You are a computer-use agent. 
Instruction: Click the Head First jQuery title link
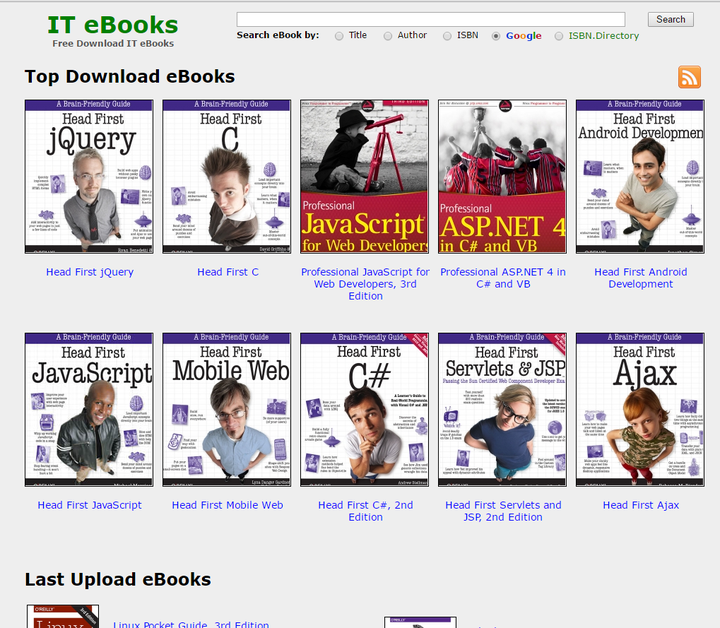tap(90, 272)
